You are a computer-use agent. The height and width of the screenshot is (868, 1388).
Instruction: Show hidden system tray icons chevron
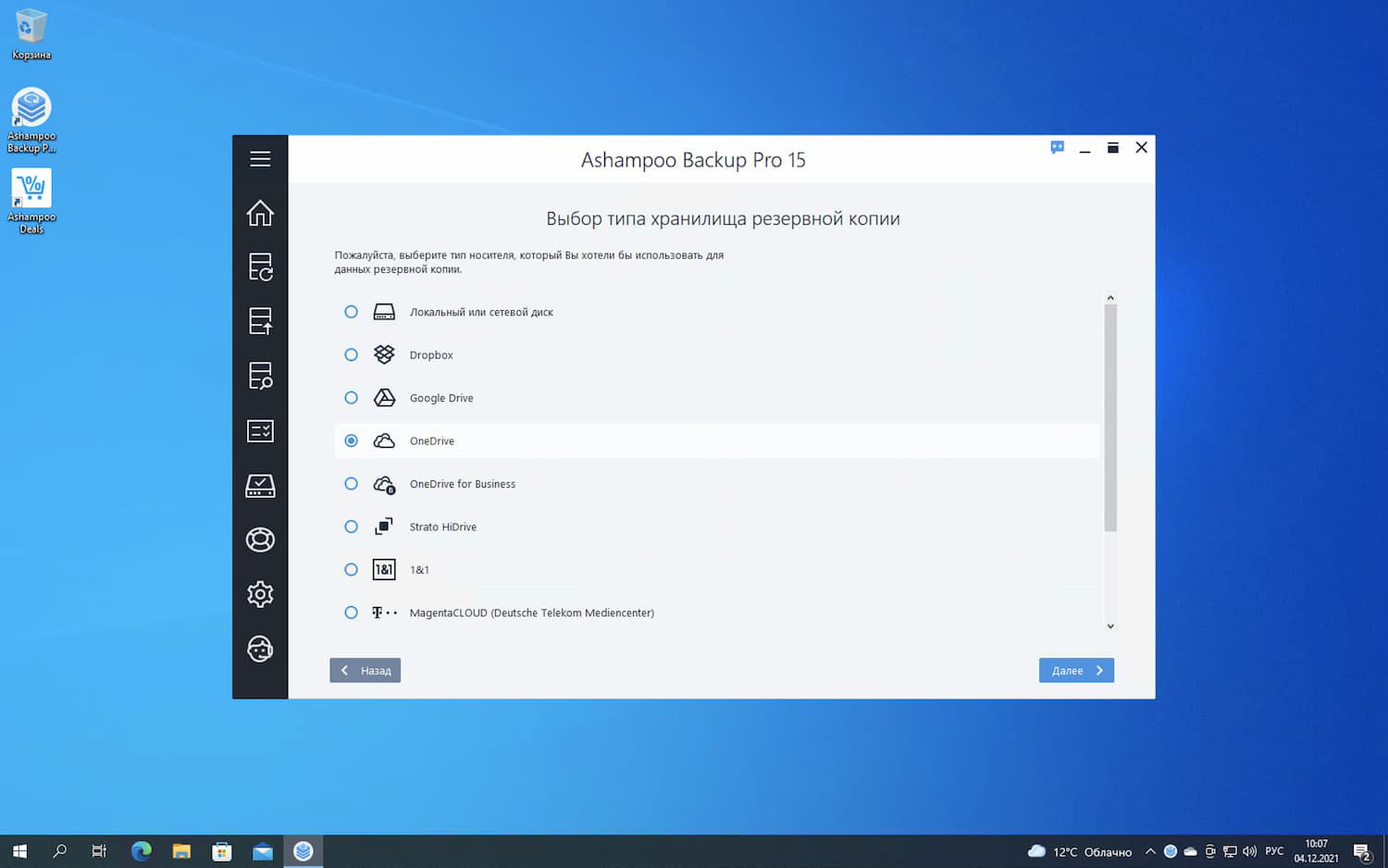1150,851
